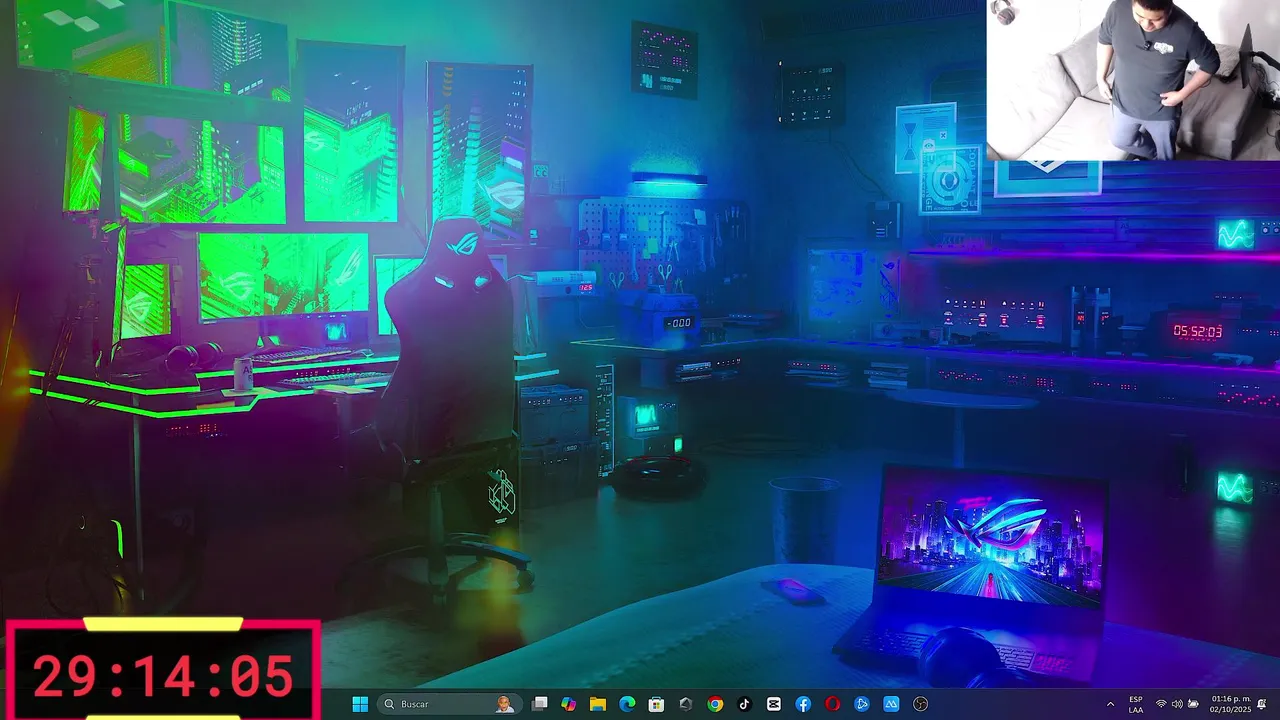Launch Microsoft Copilot from taskbar
Image resolution: width=1280 pixels, height=720 pixels.
569,704
